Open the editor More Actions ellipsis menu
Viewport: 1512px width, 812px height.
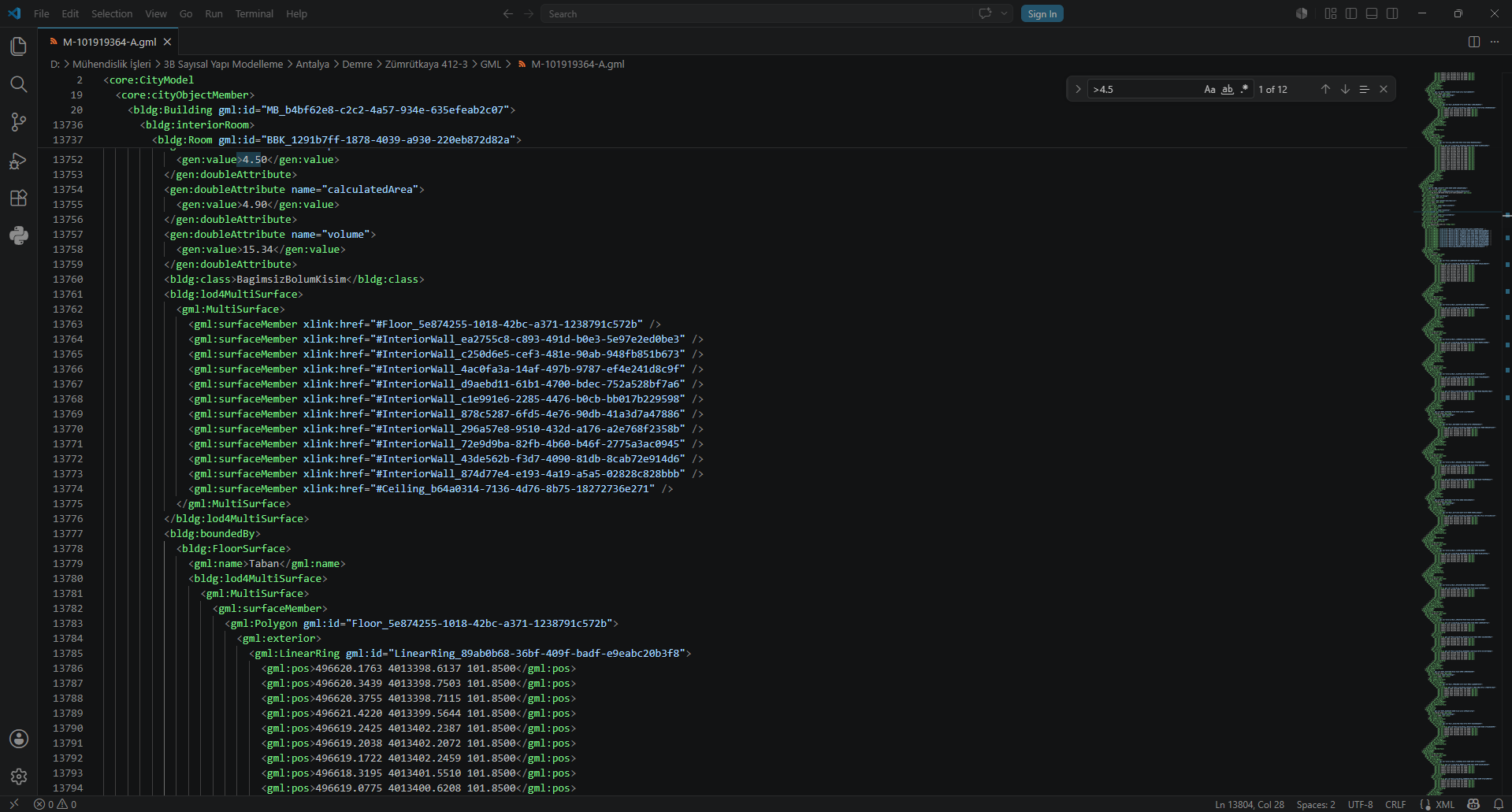[x=1495, y=42]
